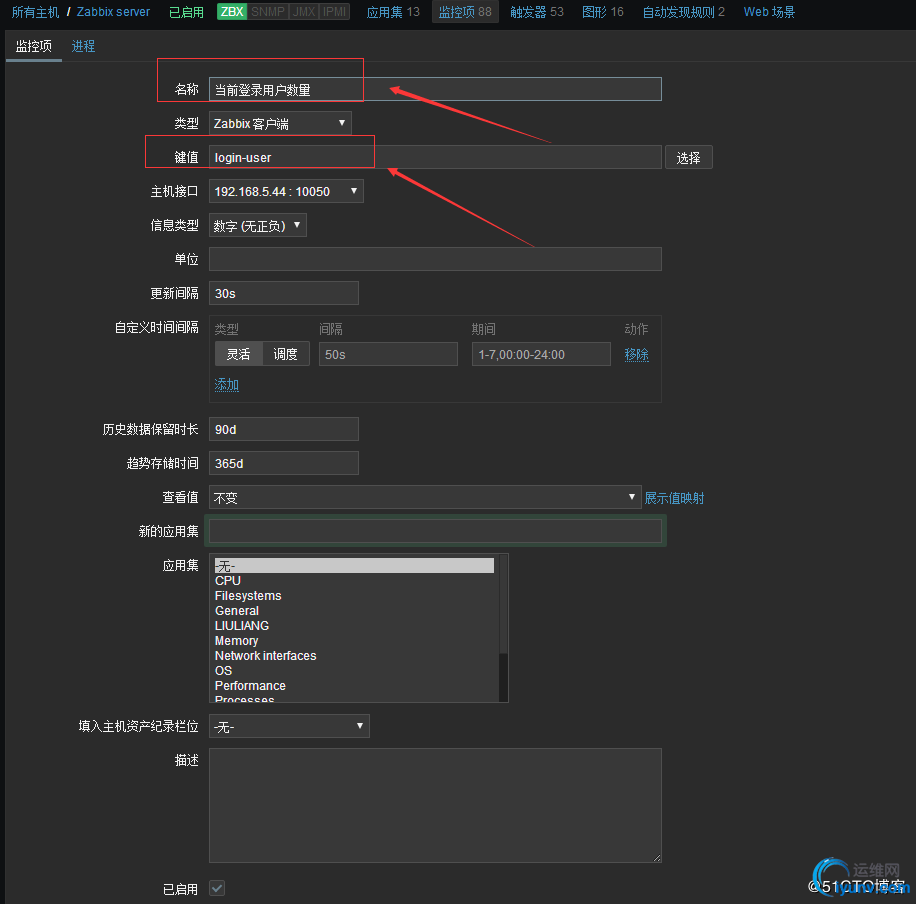Click the 添加 custom interval link
The height and width of the screenshot is (904, 916).
pyautogui.click(x=227, y=384)
